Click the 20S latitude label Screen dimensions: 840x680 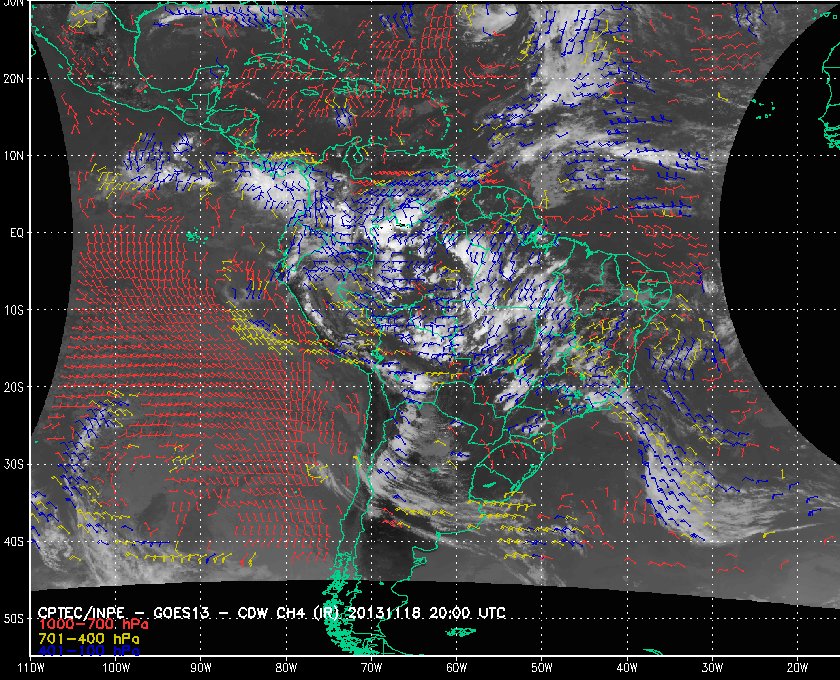pyautogui.click(x=13, y=387)
